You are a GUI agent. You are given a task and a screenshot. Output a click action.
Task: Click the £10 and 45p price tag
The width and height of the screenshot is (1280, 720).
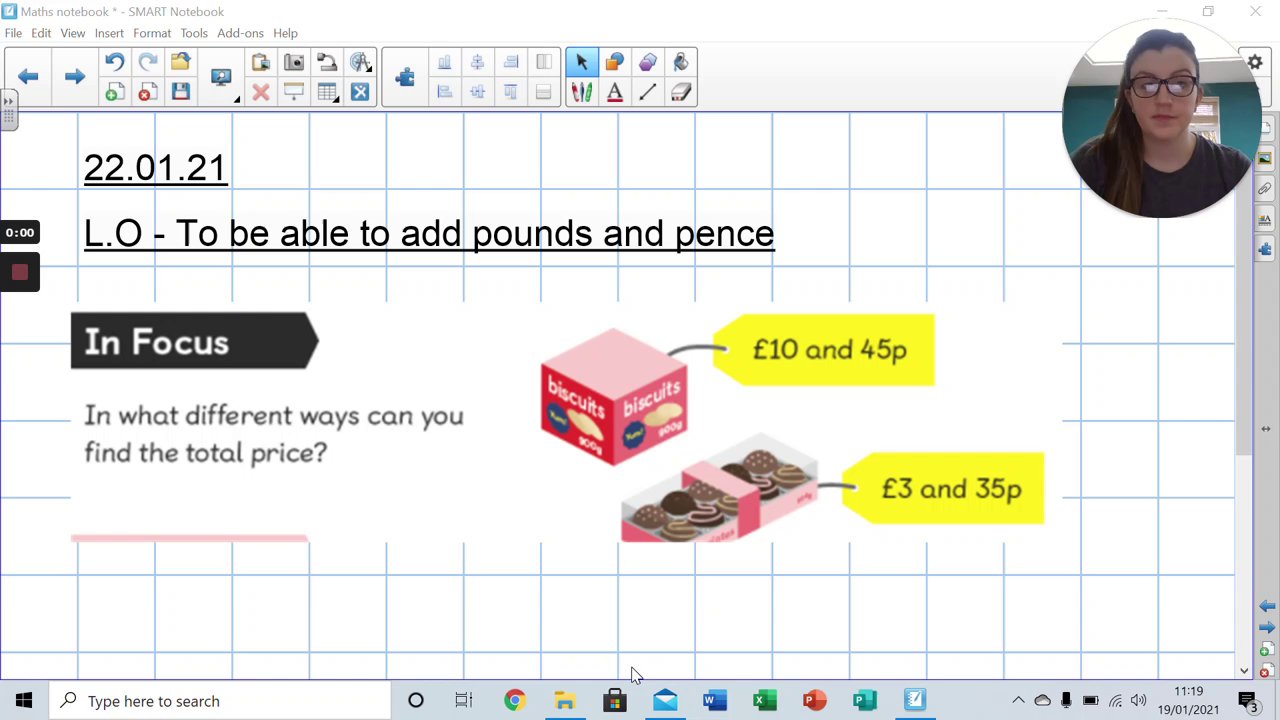[x=826, y=350]
